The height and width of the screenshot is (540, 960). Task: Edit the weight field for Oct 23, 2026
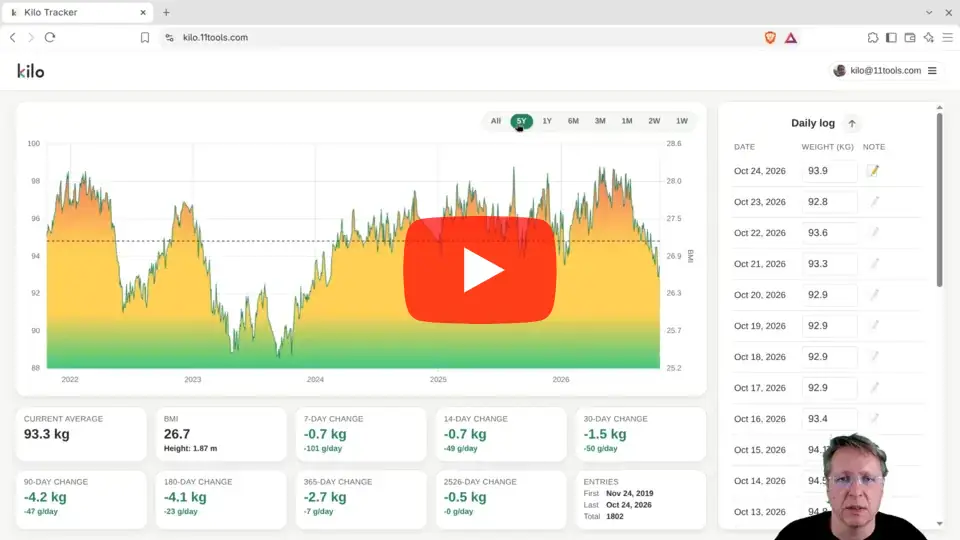click(x=830, y=201)
